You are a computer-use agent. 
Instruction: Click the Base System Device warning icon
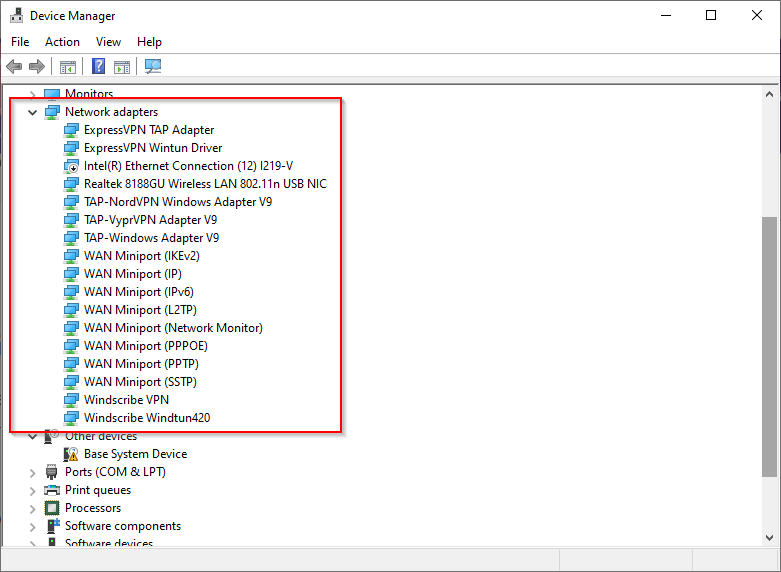tap(71, 454)
